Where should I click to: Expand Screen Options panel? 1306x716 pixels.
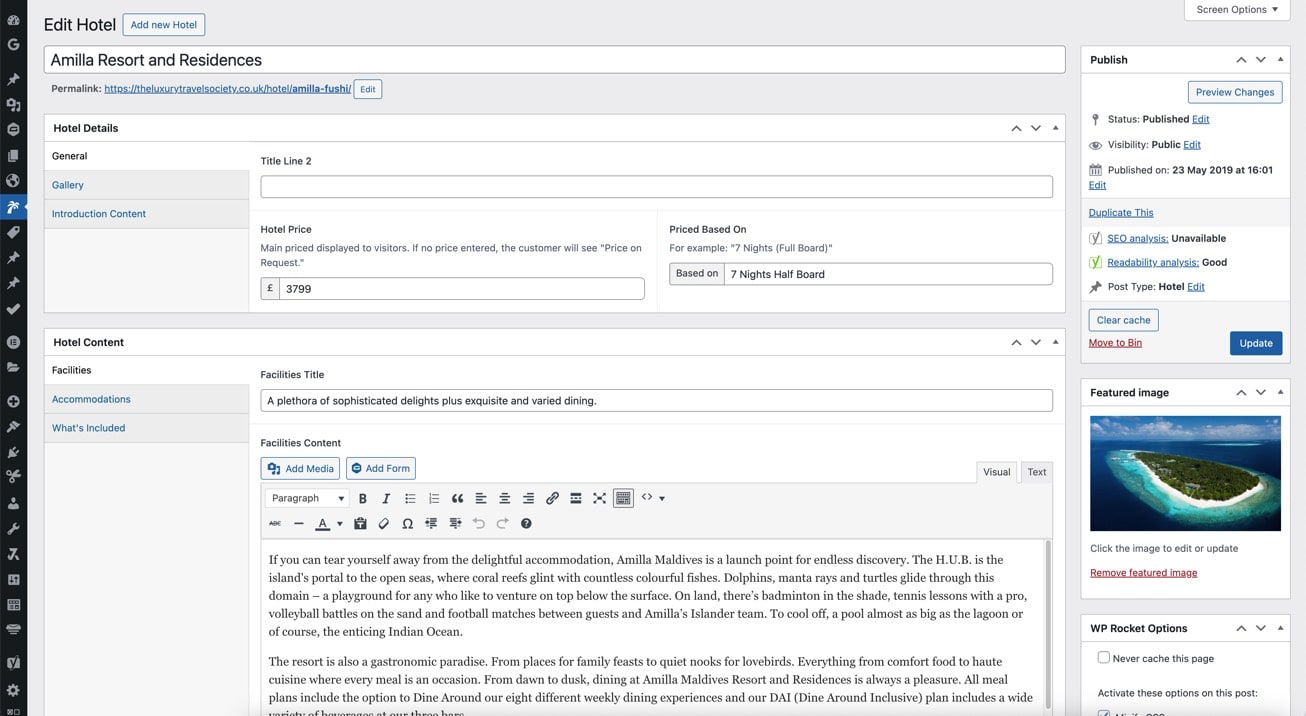coord(1237,10)
